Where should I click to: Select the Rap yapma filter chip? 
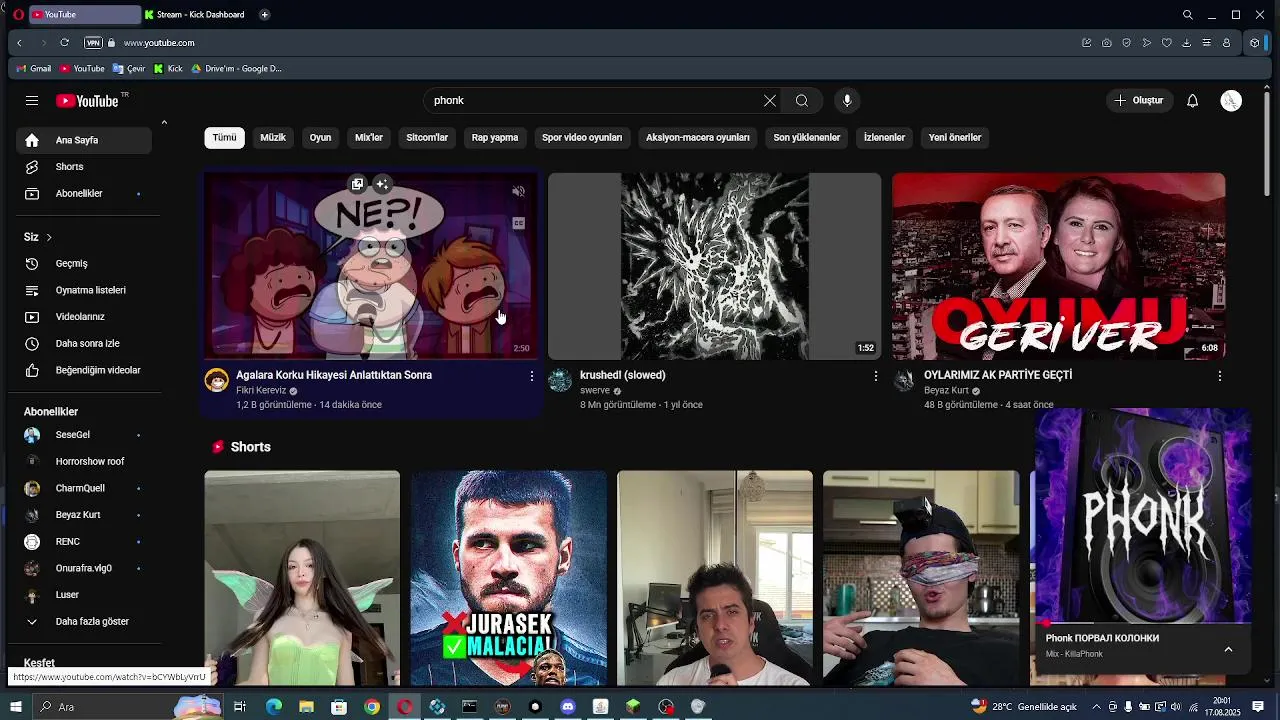pos(495,138)
